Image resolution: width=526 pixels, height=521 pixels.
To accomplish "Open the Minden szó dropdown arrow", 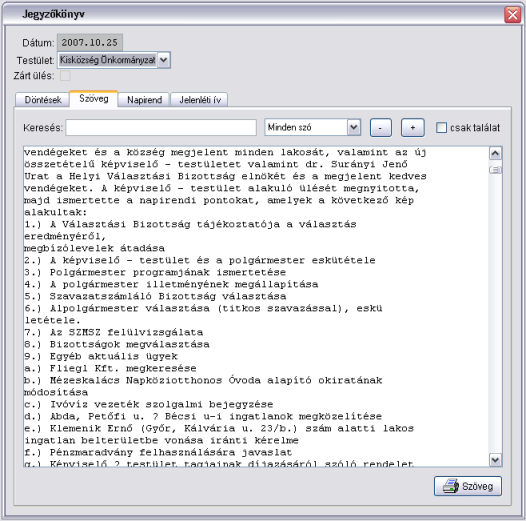I will (354, 127).
